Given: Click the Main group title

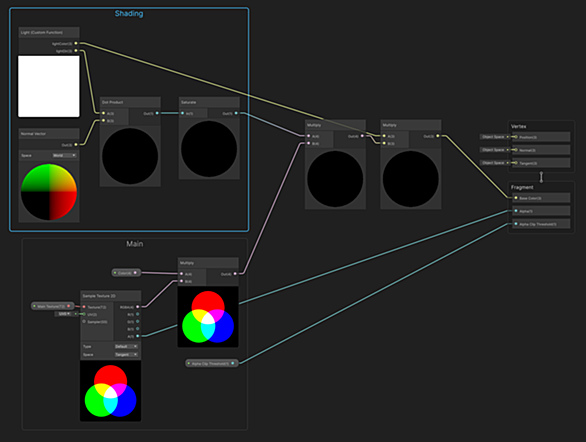Looking at the screenshot, I should coord(135,244).
